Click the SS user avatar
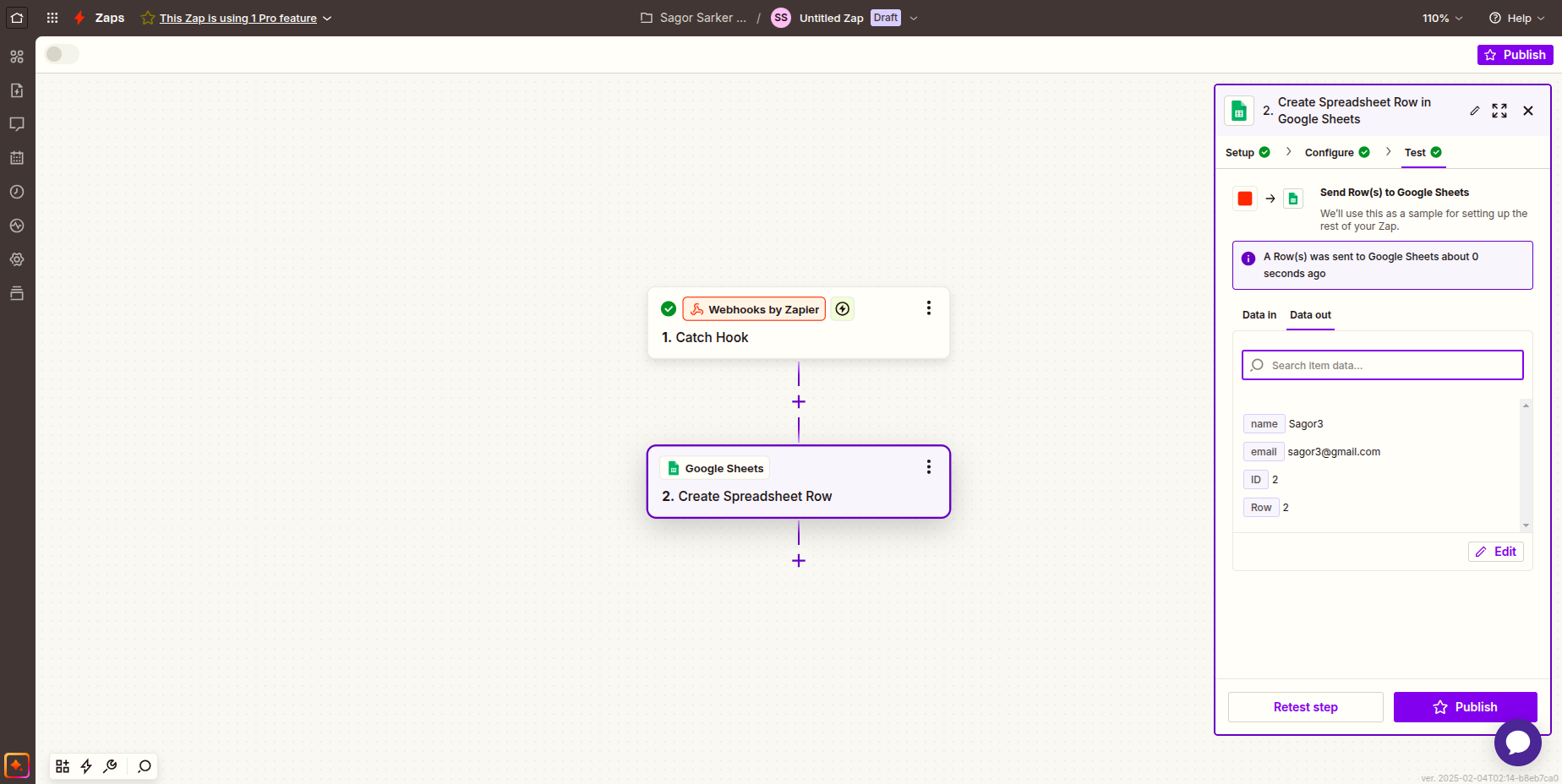 pos(781,18)
